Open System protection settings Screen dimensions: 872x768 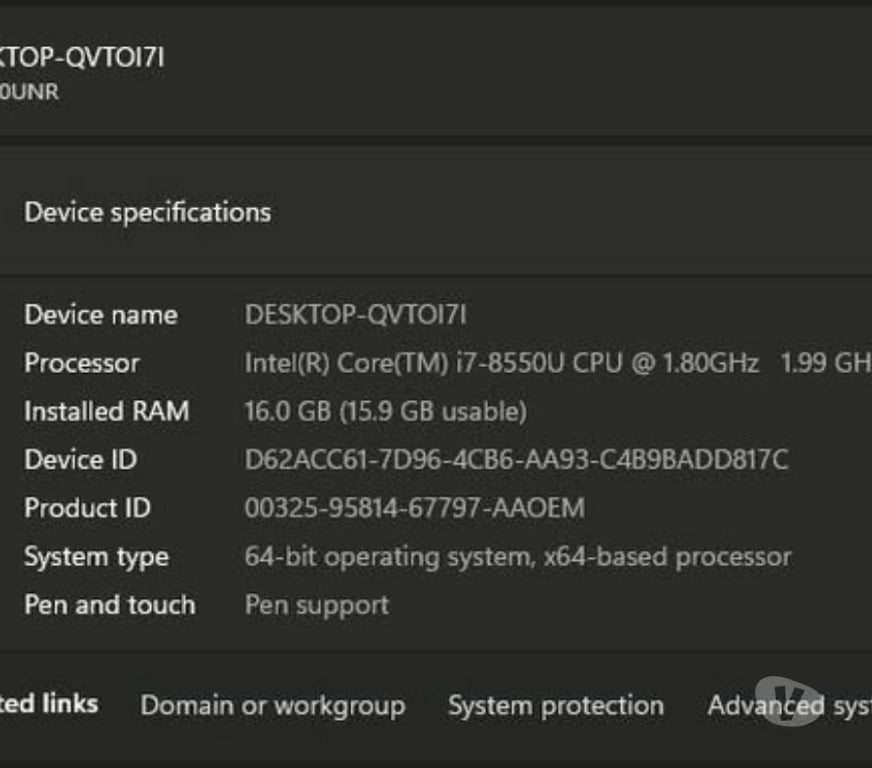click(555, 706)
